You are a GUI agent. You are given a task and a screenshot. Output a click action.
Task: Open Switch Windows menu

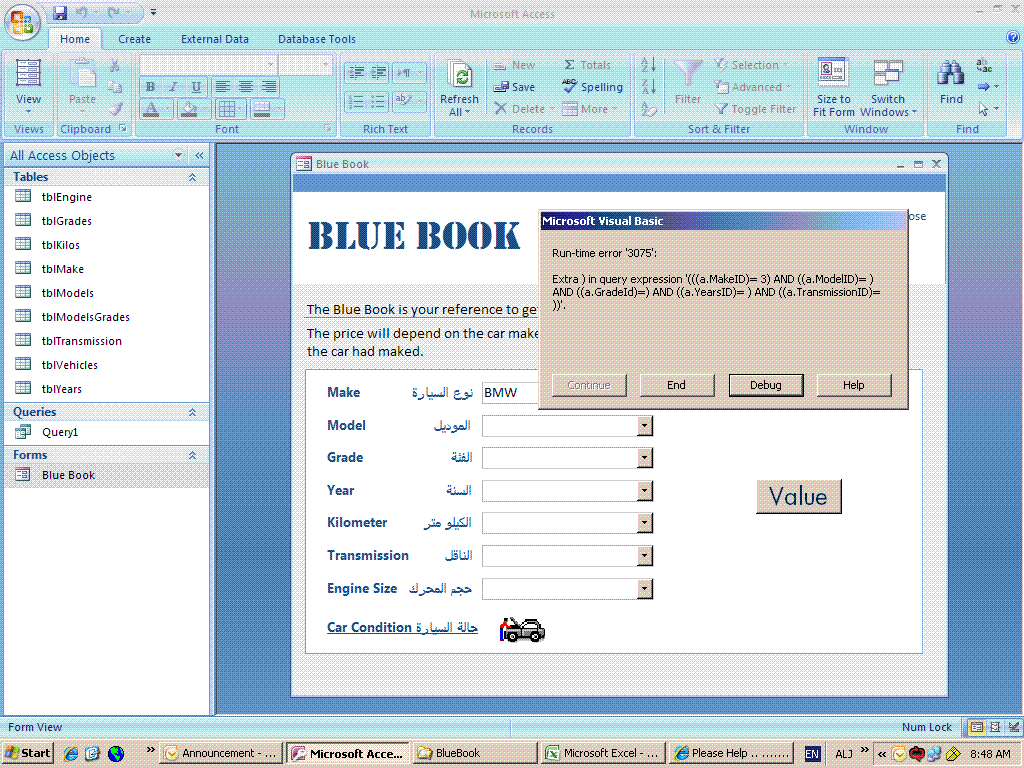coord(888,88)
